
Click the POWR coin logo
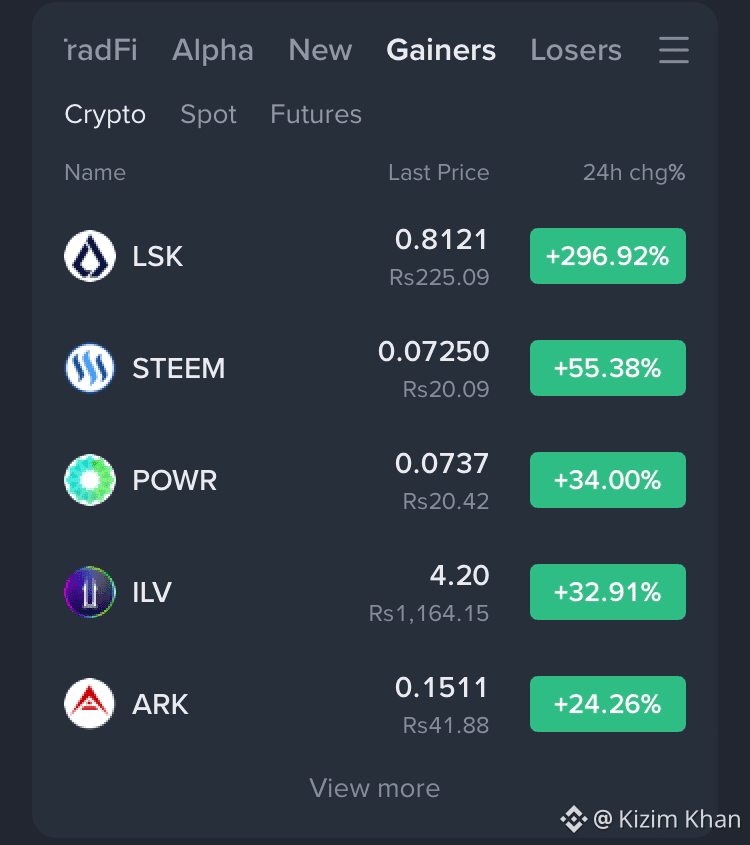90,480
